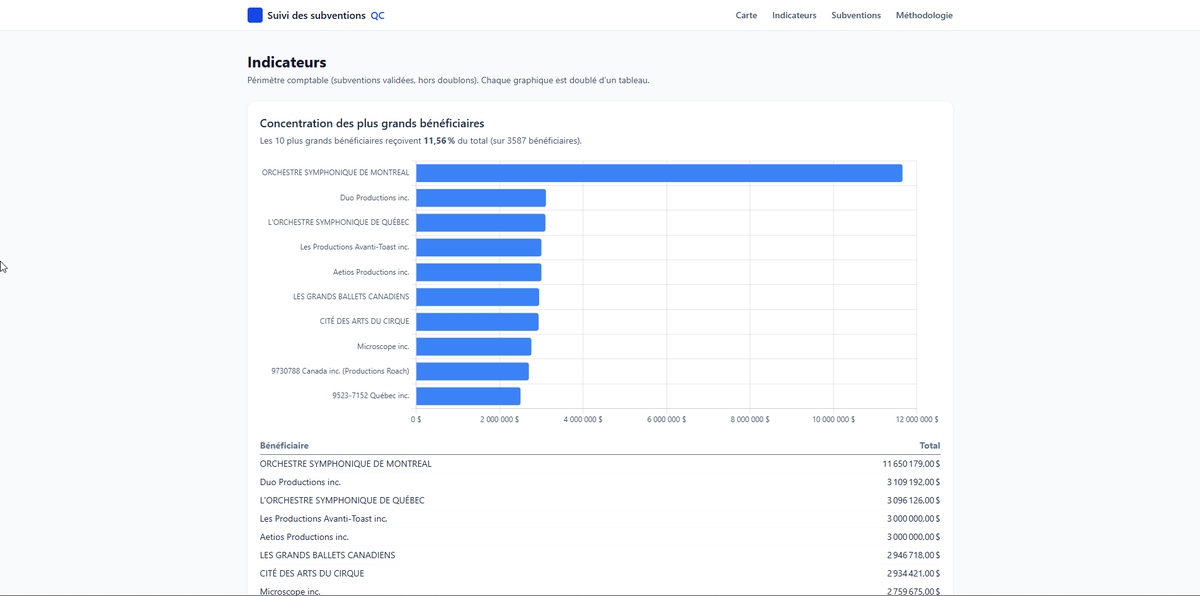Open the Carte navigation item
The width and height of the screenshot is (1200, 596).
pyautogui.click(x=746, y=15)
